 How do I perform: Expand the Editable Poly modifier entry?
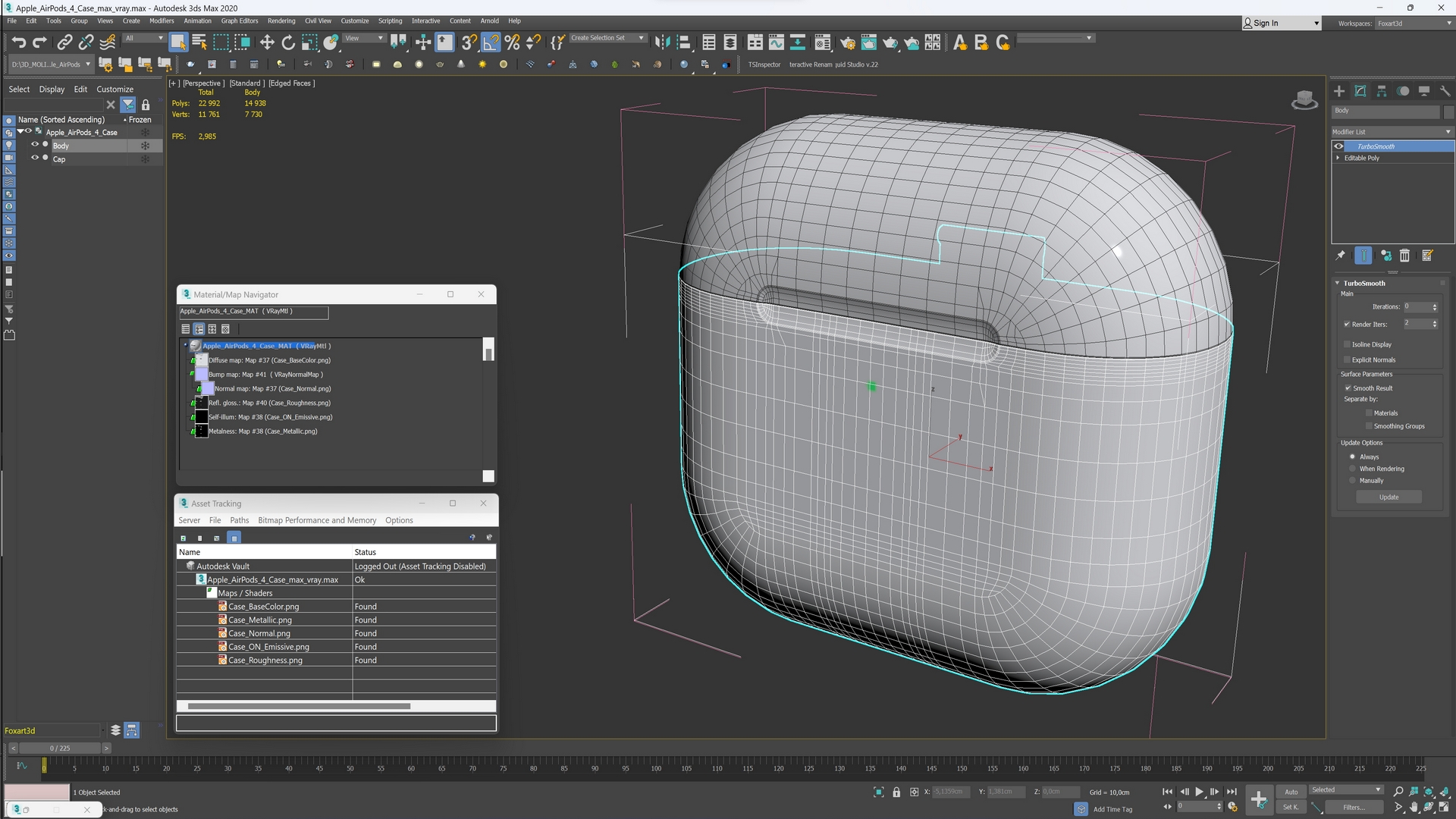pyautogui.click(x=1338, y=158)
